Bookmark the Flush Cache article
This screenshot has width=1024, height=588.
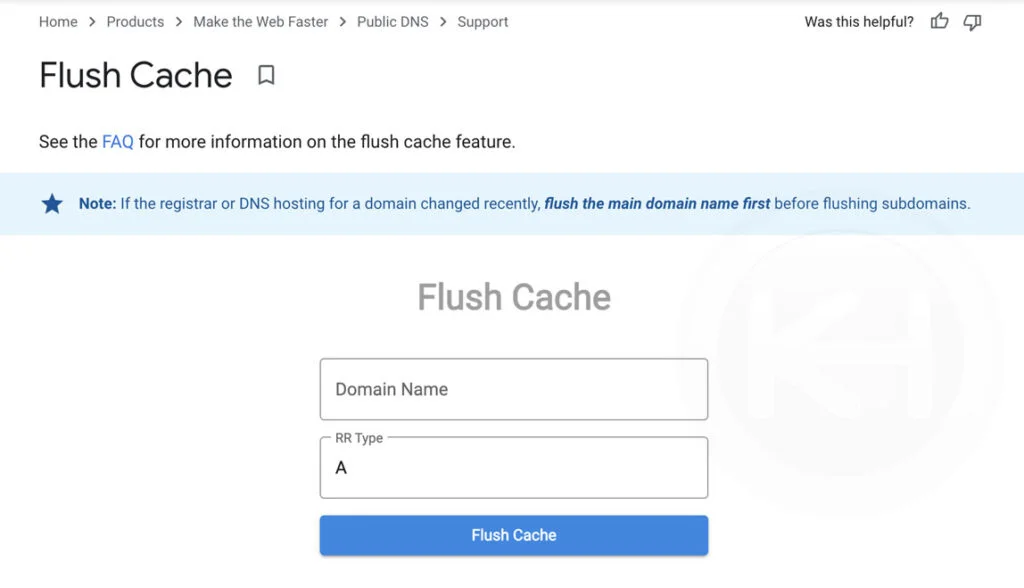[x=266, y=75]
